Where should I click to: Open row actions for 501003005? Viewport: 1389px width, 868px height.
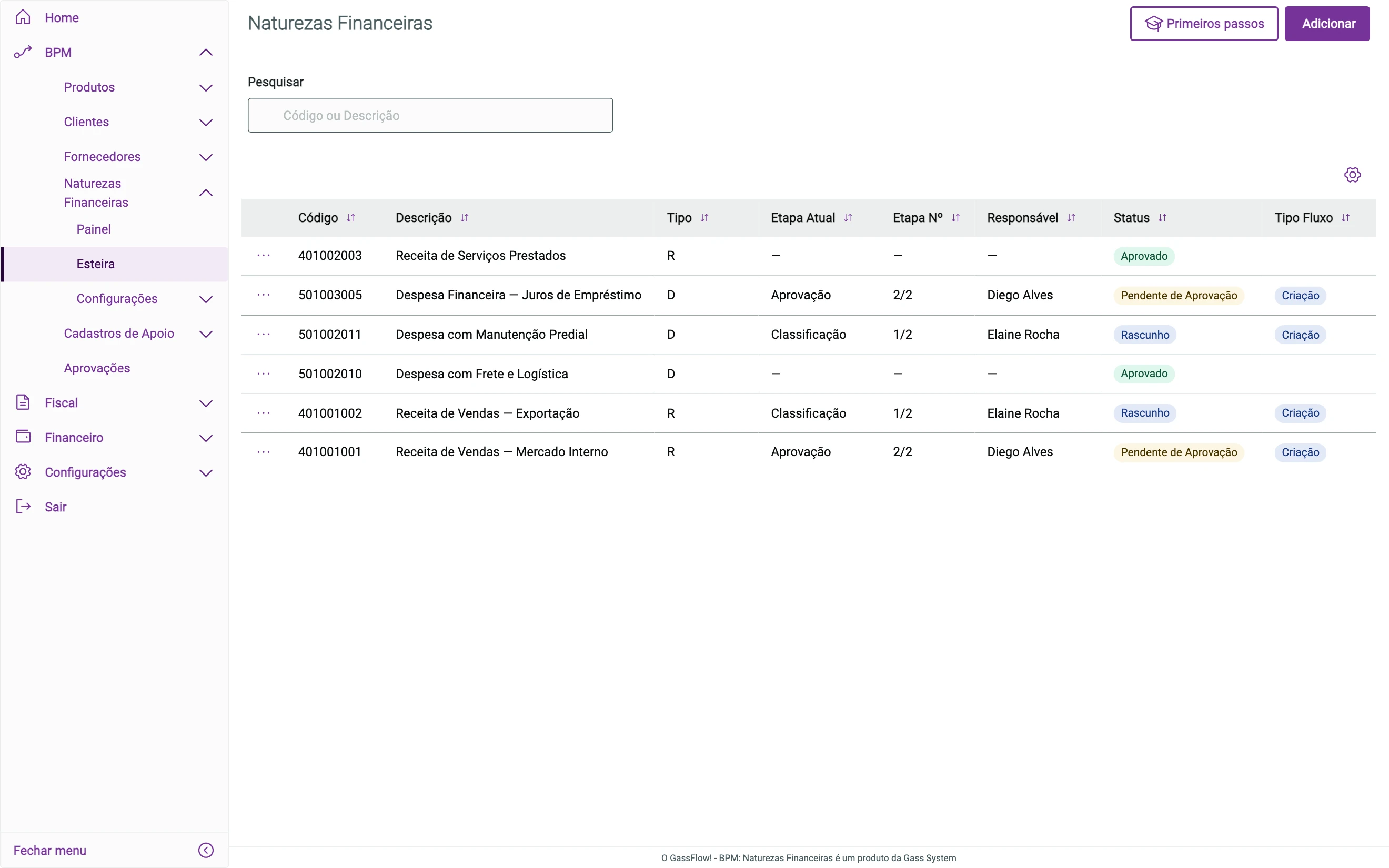pos(264,295)
